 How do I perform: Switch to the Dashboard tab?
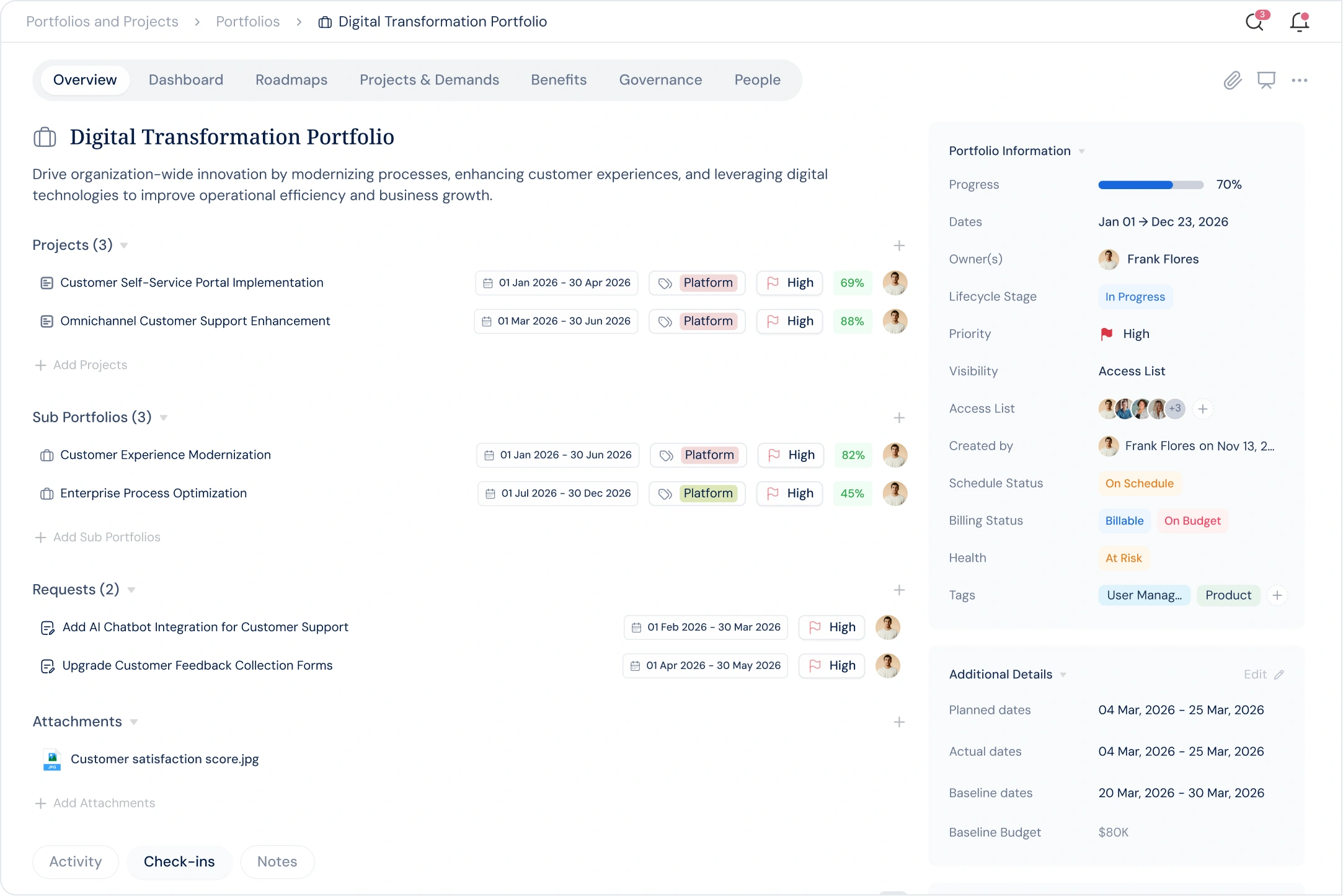(186, 80)
